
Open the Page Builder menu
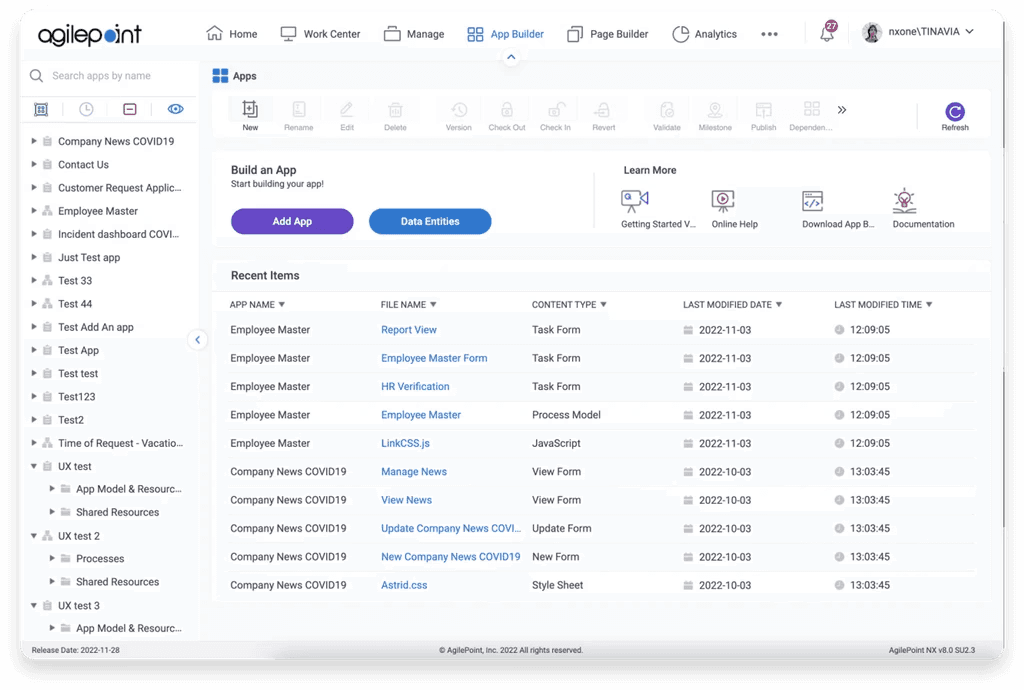click(607, 33)
